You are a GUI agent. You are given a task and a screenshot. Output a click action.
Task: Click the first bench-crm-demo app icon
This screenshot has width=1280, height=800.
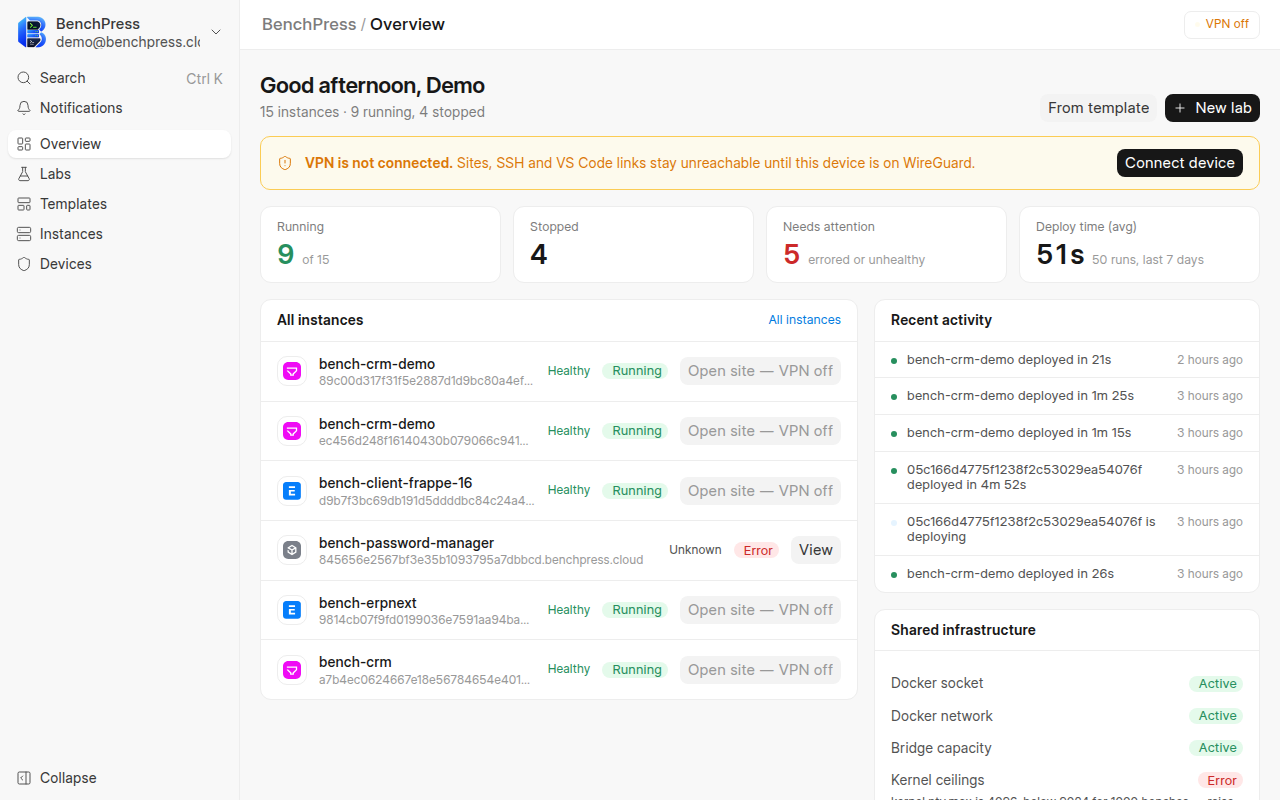pos(292,371)
